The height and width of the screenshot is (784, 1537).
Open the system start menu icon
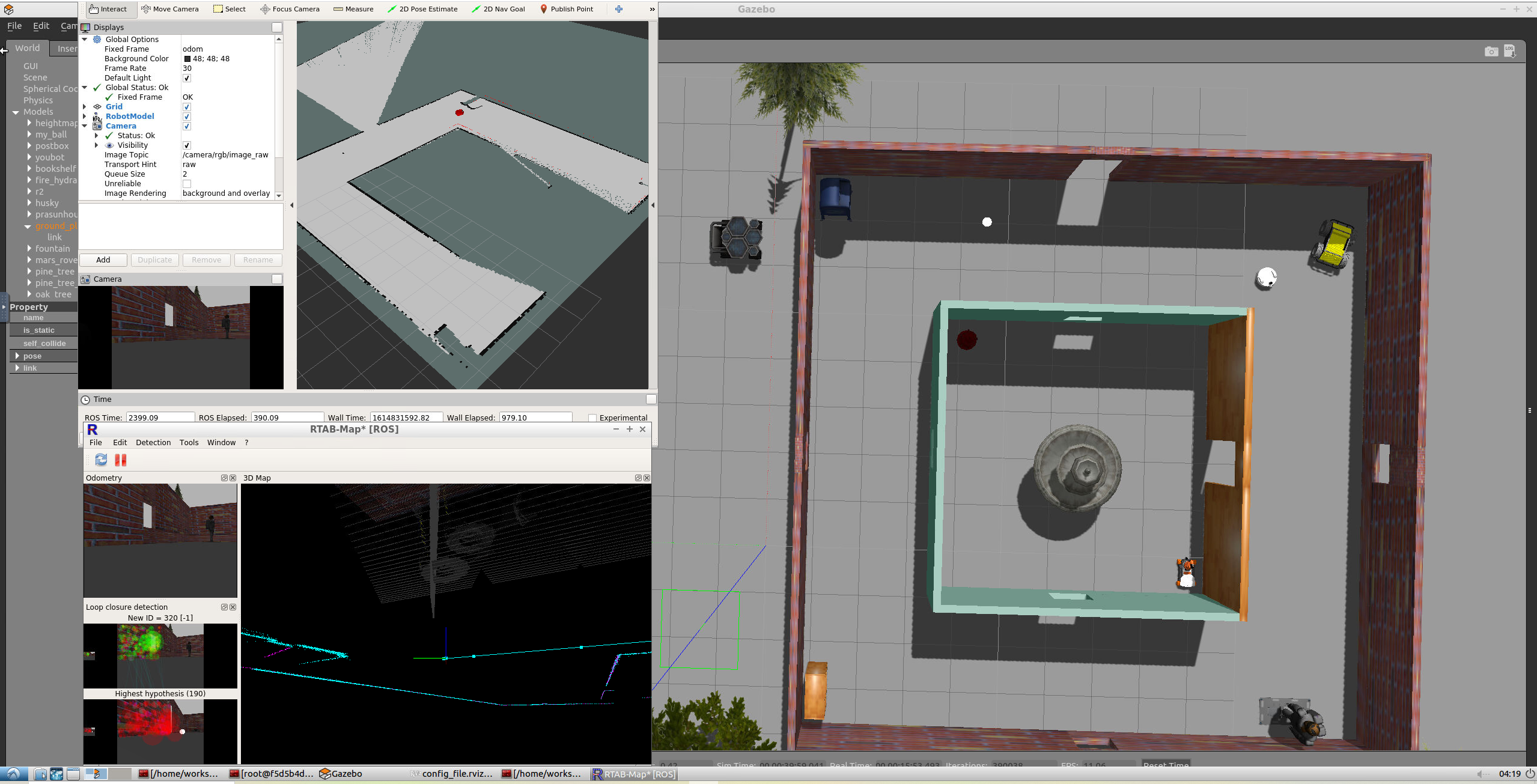coord(13,774)
